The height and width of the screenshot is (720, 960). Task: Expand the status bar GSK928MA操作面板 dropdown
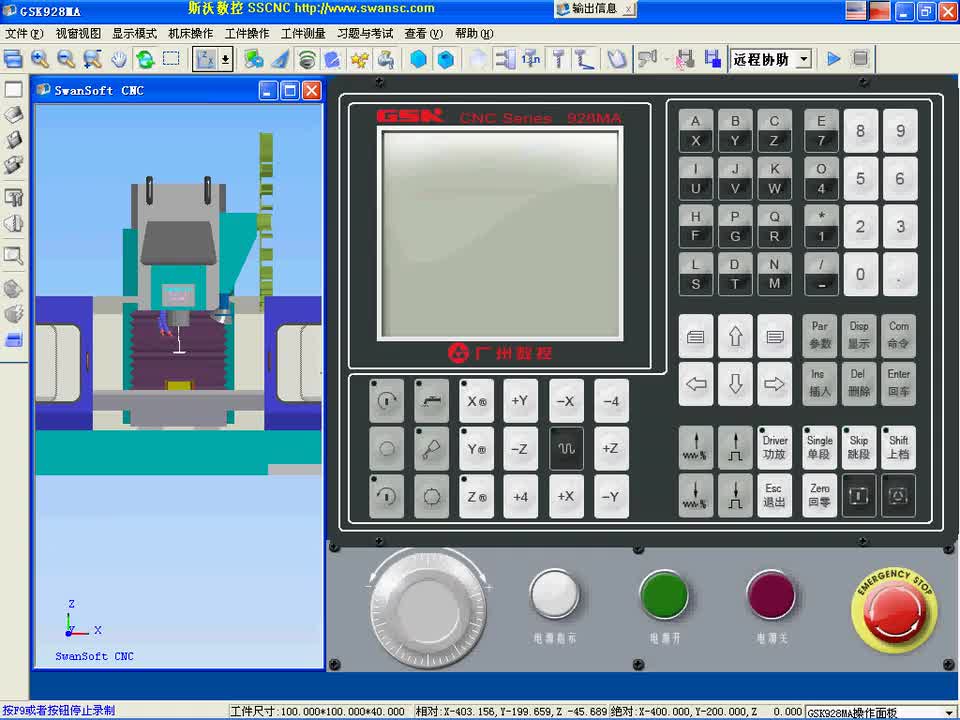pos(950,712)
